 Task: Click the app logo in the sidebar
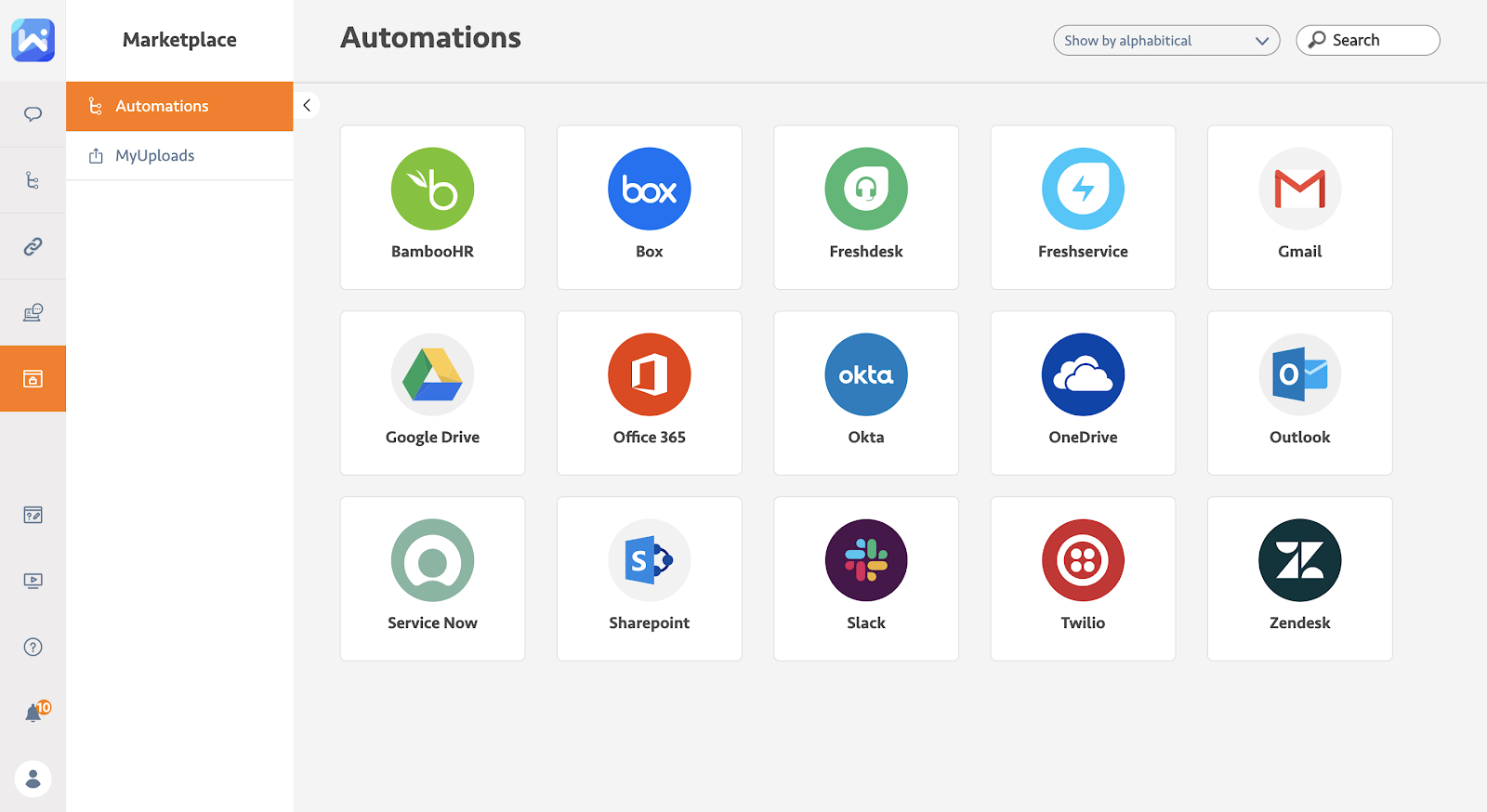pyautogui.click(x=33, y=40)
